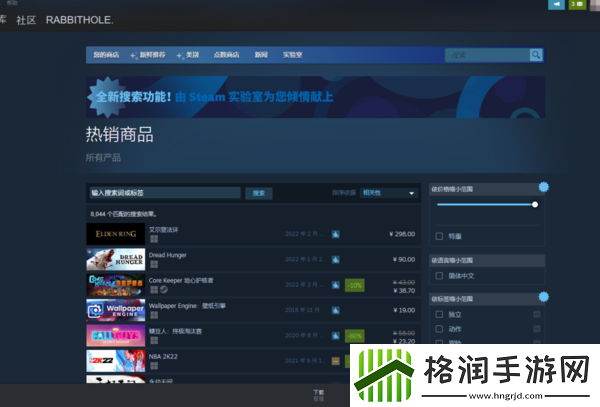Image resolution: width=600 pixels, height=407 pixels.
Task: Open the Dread Hunger game title link
Action: [168, 255]
